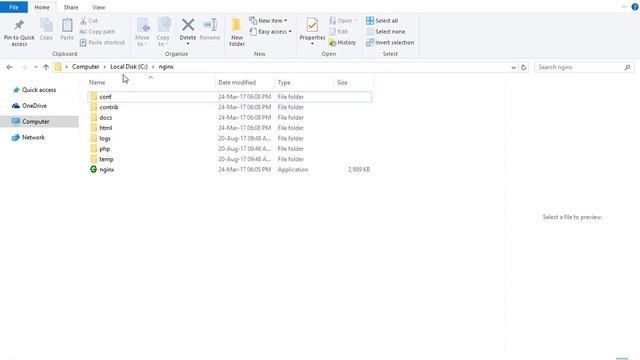Switch to the View ribbon tab
Viewport: 640px width, 360px height.
point(99,7)
